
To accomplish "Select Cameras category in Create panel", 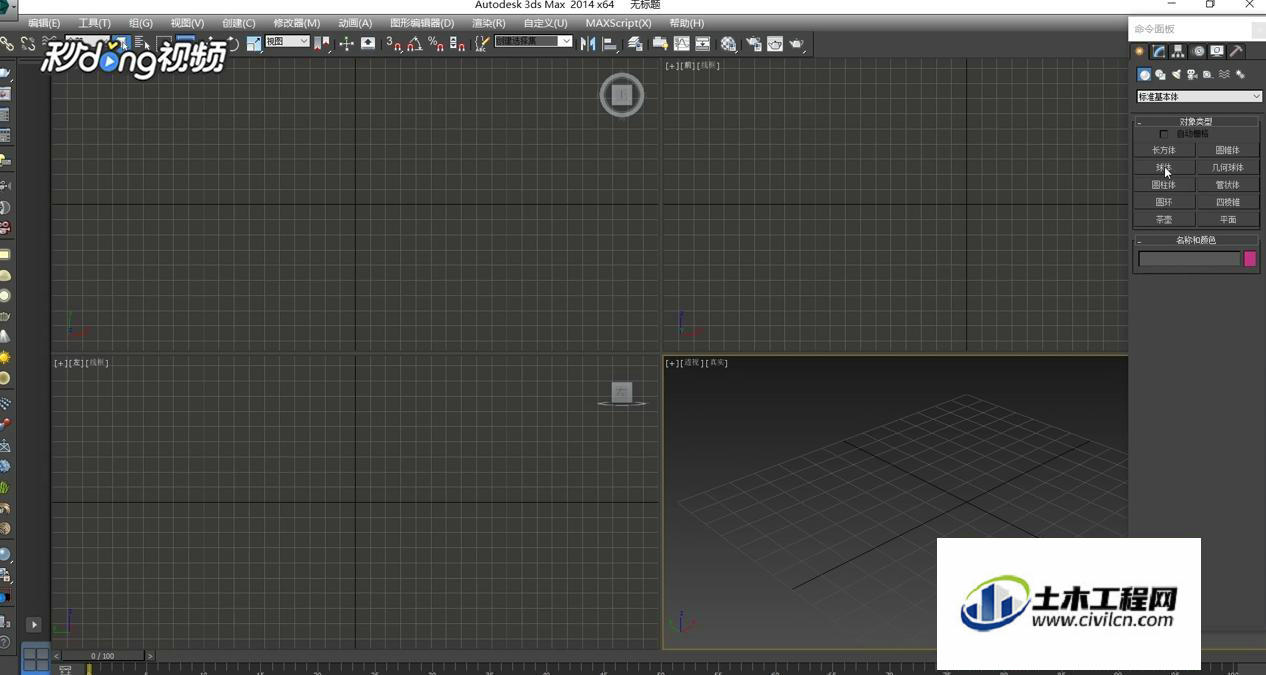I will tap(1192, 74).
